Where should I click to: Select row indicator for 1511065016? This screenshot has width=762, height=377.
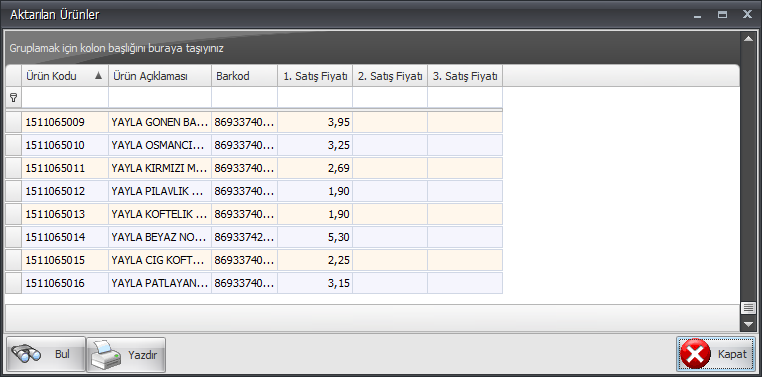click(13, 283)
